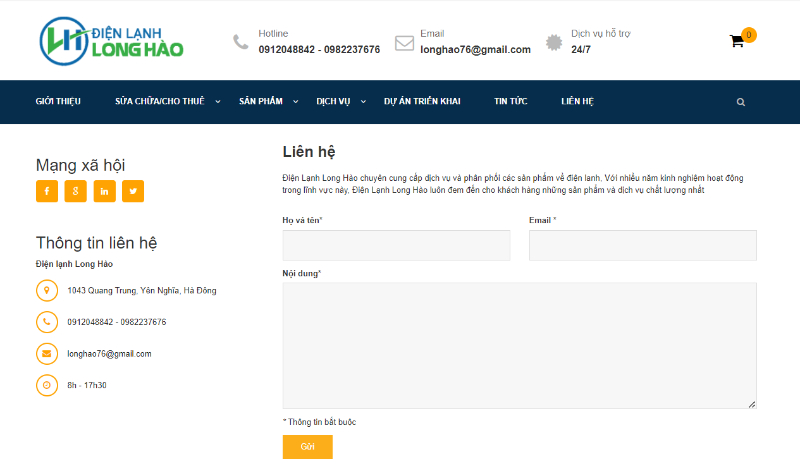The width and height of the screenshot is (800, 466).
Task: Open the Dịch vụ menu item
Action: click(333, 101)
